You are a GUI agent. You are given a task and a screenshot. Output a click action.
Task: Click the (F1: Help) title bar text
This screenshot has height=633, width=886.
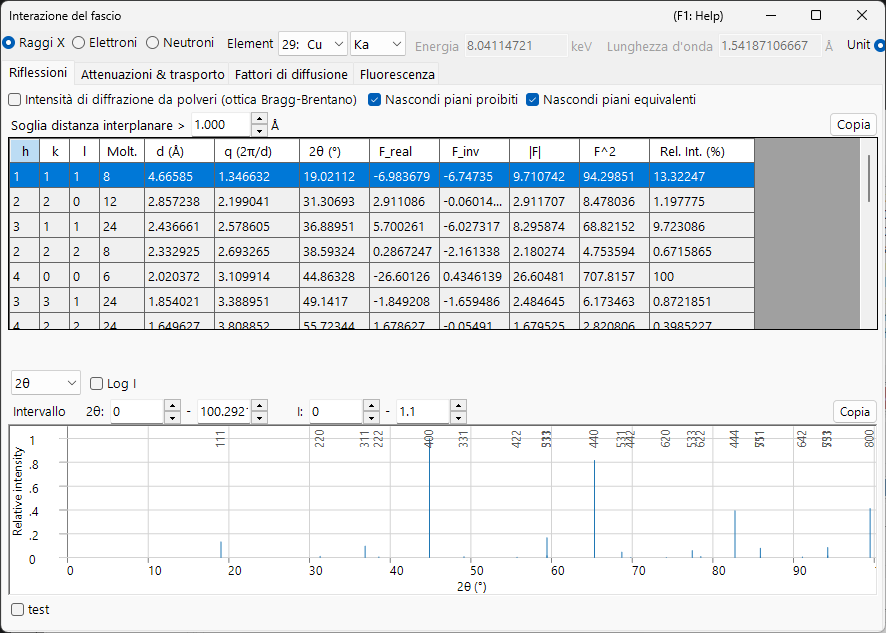(698, 16)
